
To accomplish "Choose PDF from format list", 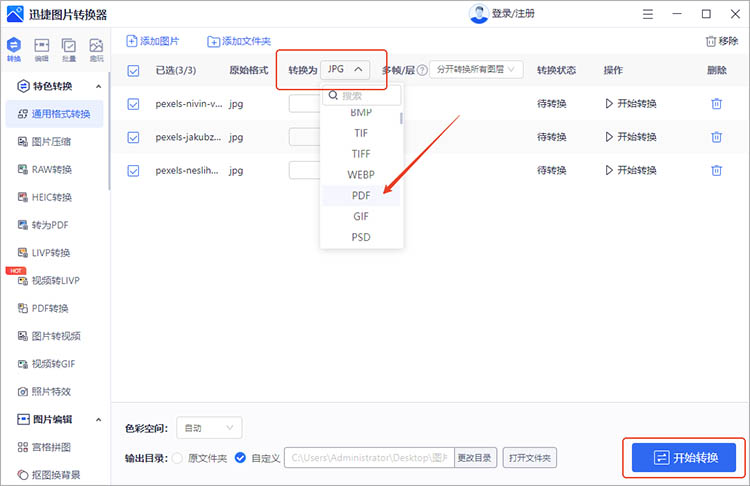I will click(361, 196).
